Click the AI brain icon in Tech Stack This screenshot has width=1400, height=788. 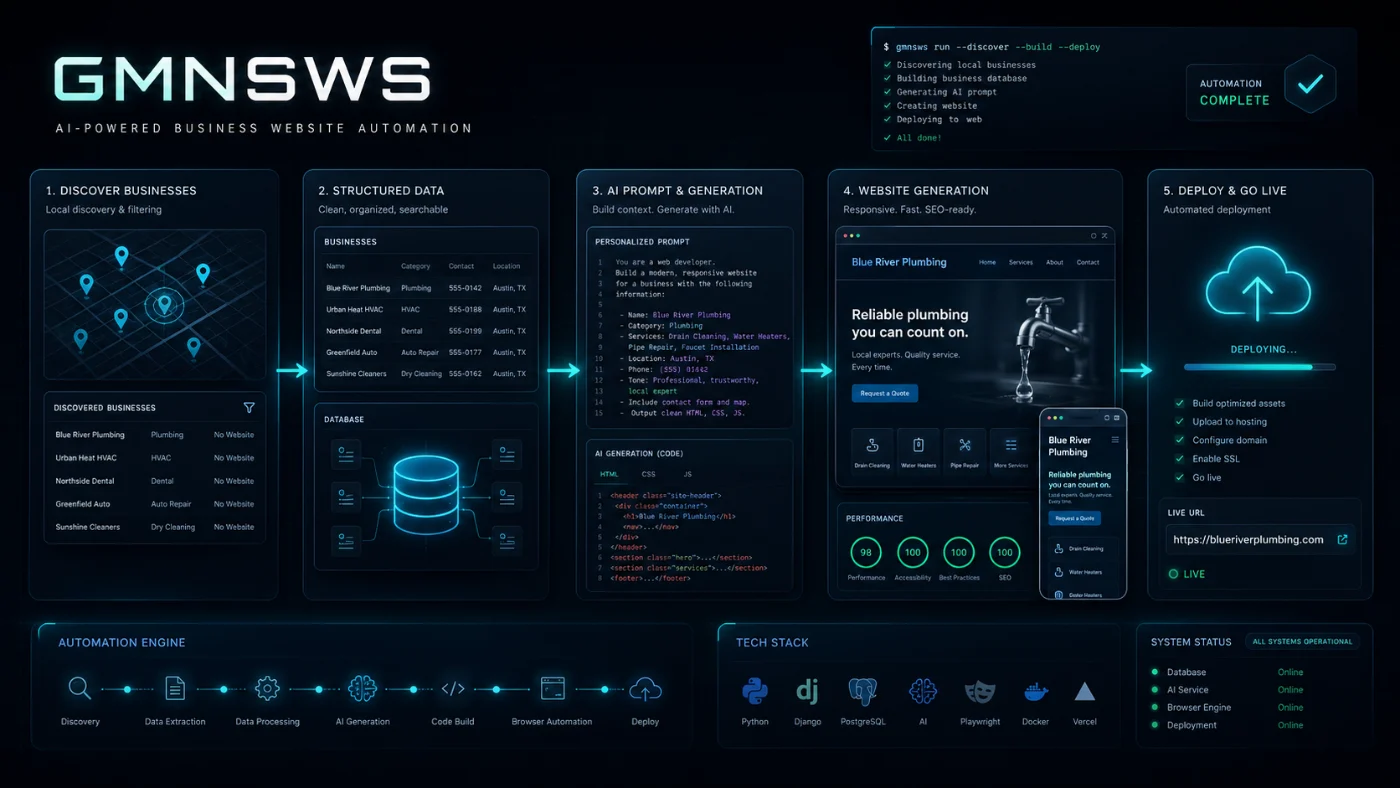point(922,691)
